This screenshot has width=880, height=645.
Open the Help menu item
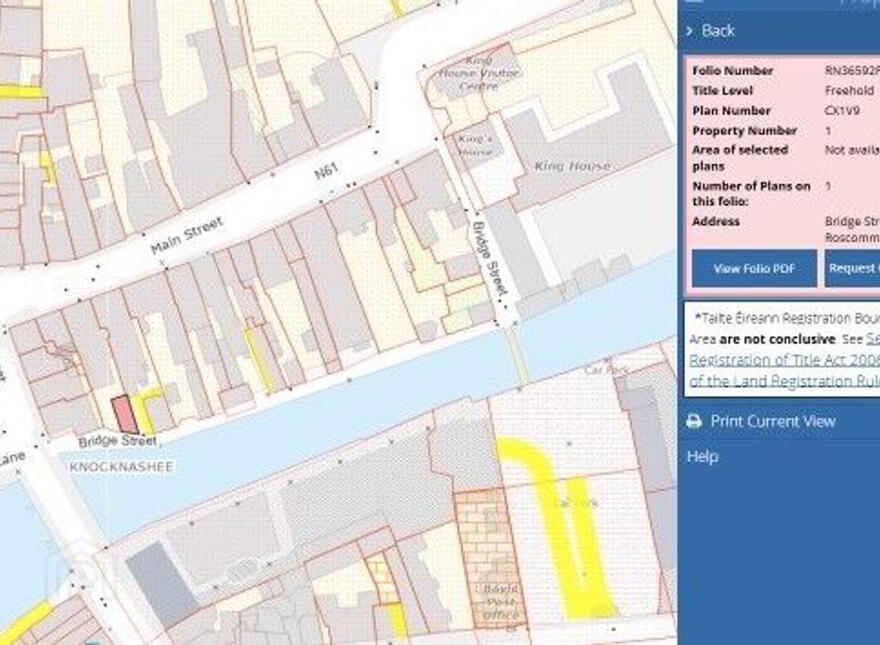click(702, 456)
